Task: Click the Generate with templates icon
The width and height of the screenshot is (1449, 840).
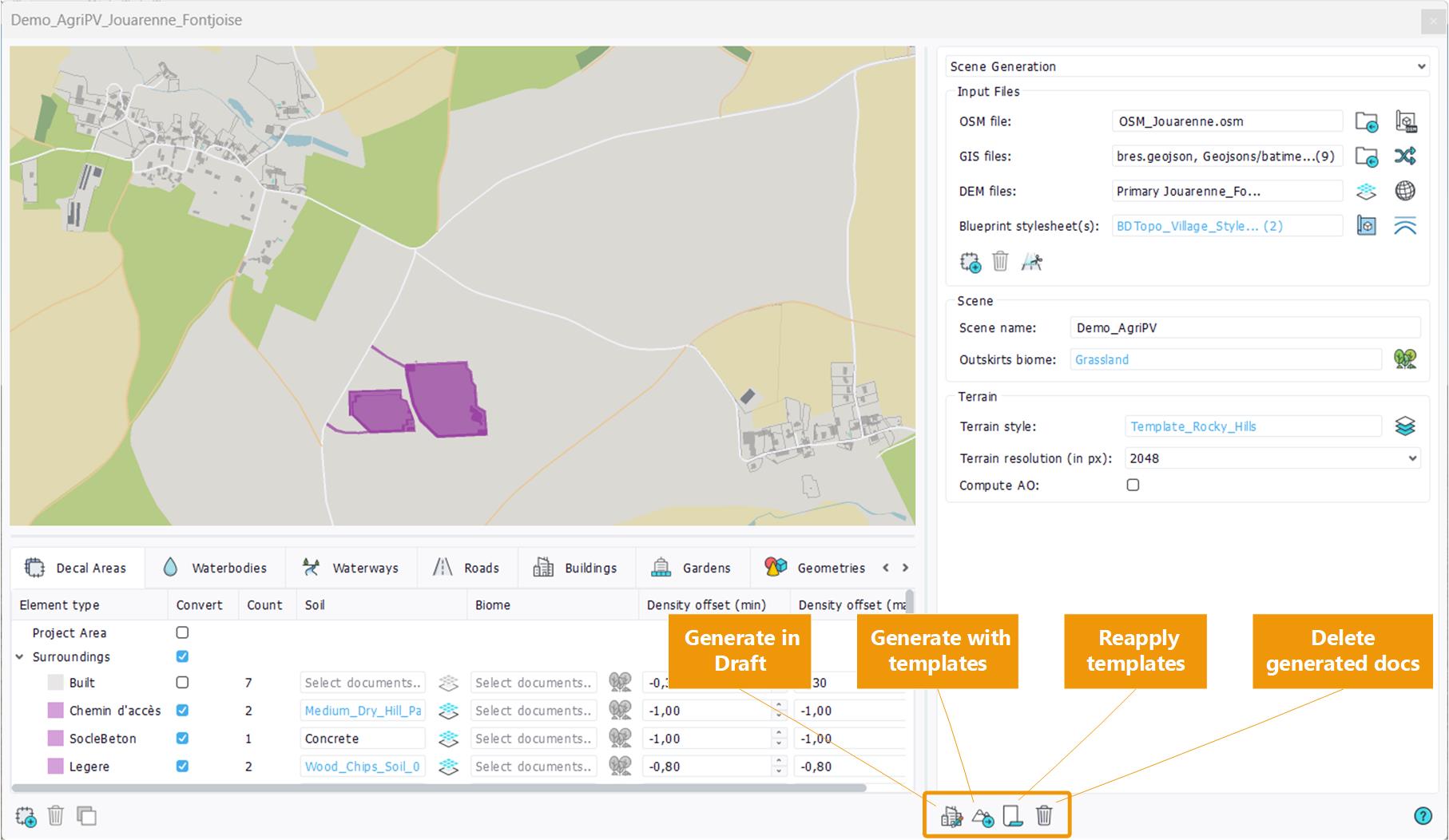Action: point(983,816)
